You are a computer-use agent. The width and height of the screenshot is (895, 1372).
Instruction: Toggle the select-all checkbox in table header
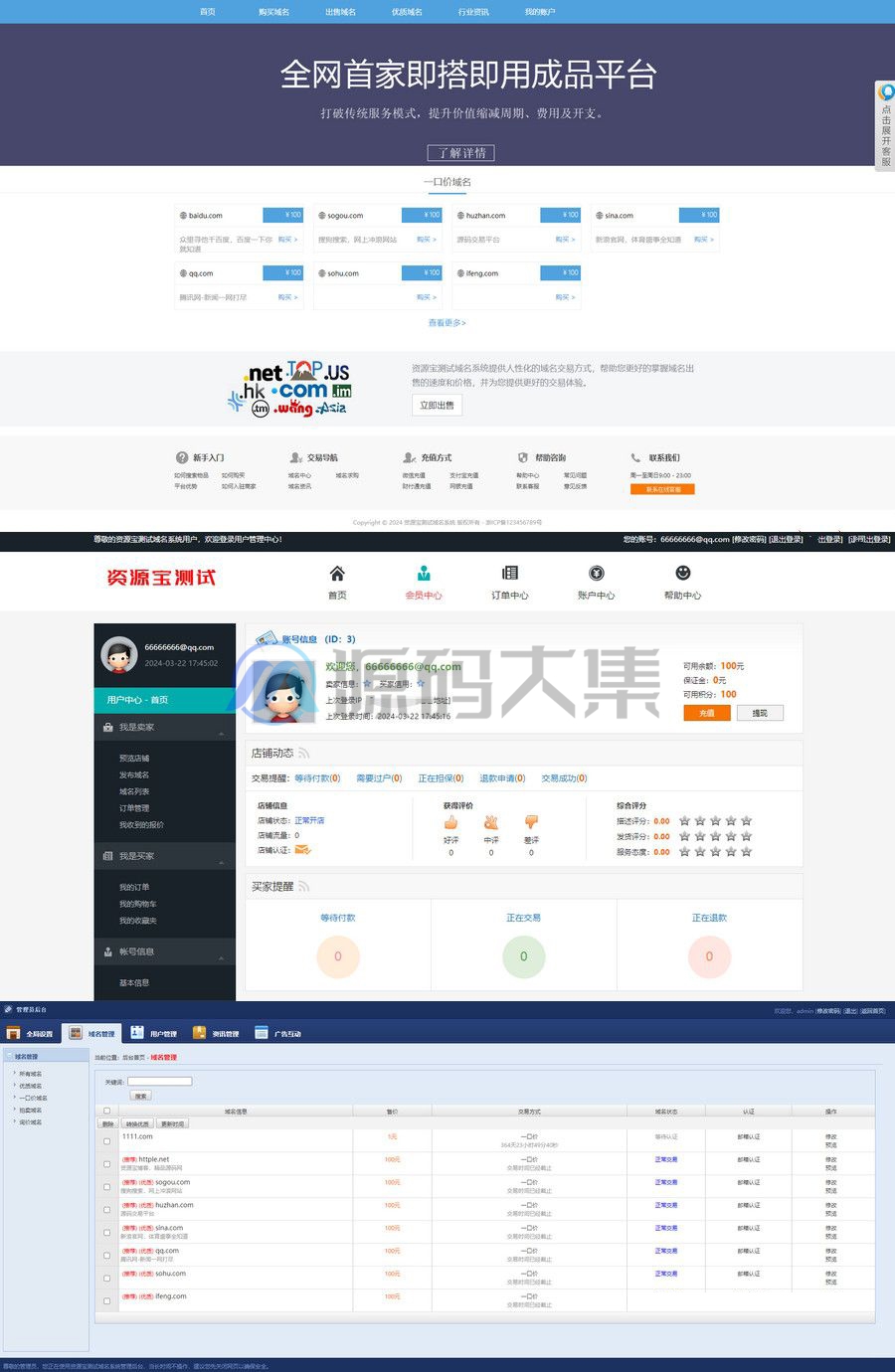click(107, 1111)
